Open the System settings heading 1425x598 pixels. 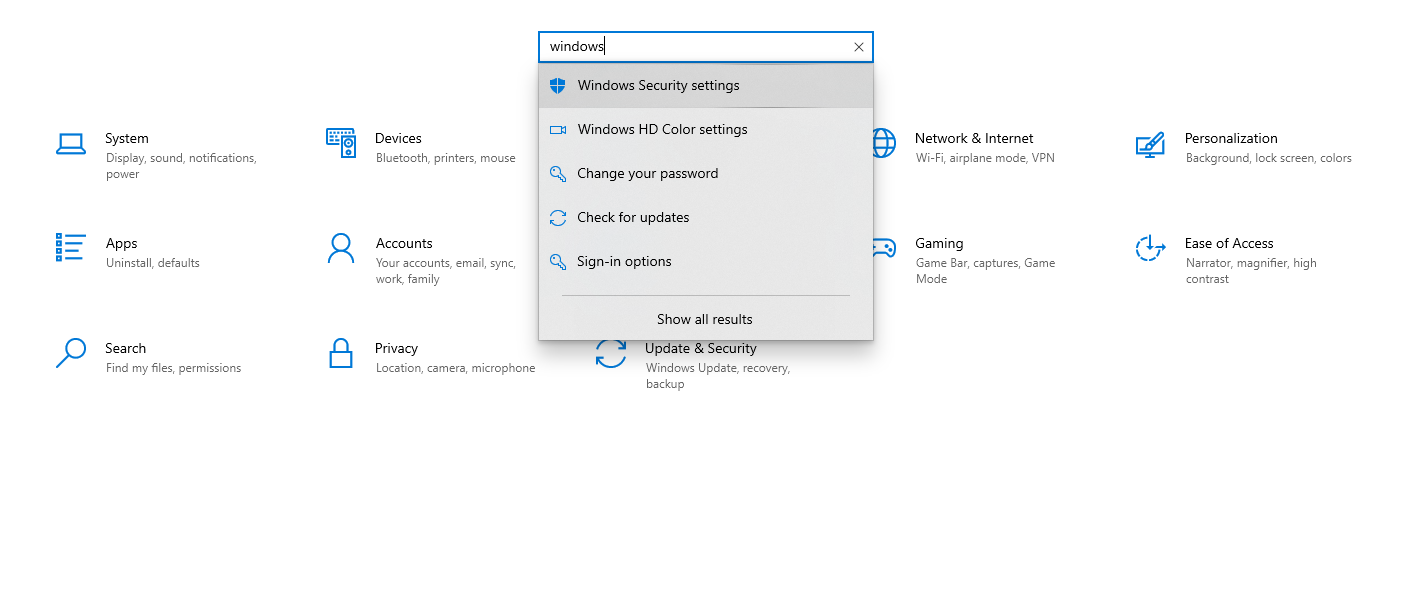(127, 139)
